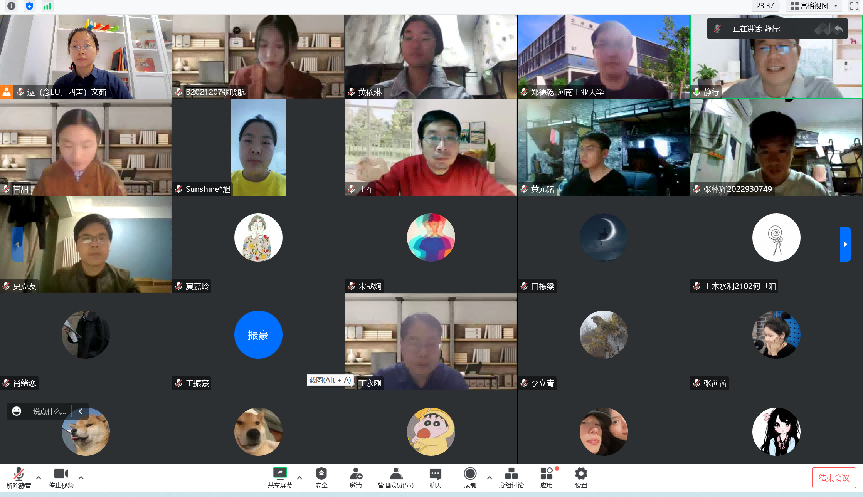Select the Crayon Shin-chan cartoon avatar
863x497 pixels.
pos(431,432)
